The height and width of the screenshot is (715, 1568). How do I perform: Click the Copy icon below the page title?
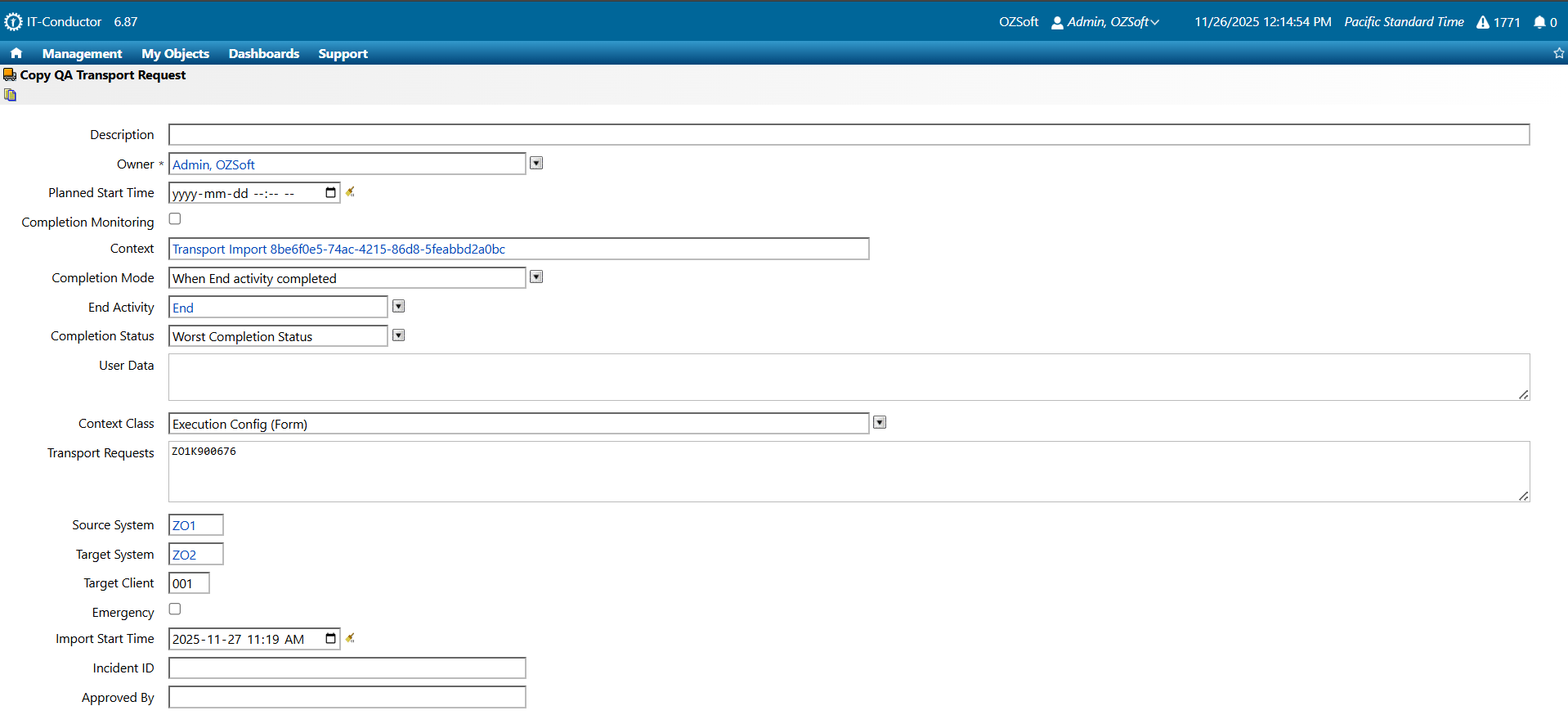tap(10, 95)
